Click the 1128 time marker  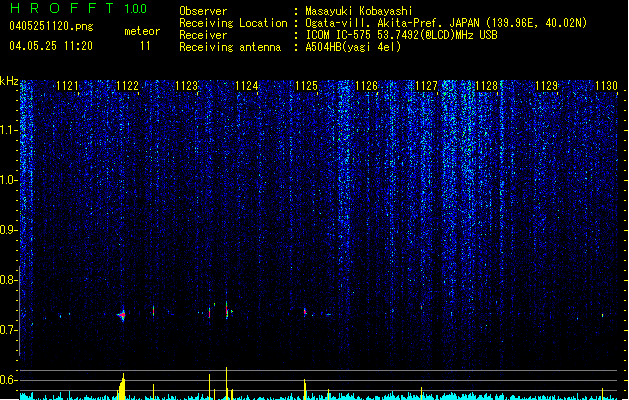coord(487,86)
